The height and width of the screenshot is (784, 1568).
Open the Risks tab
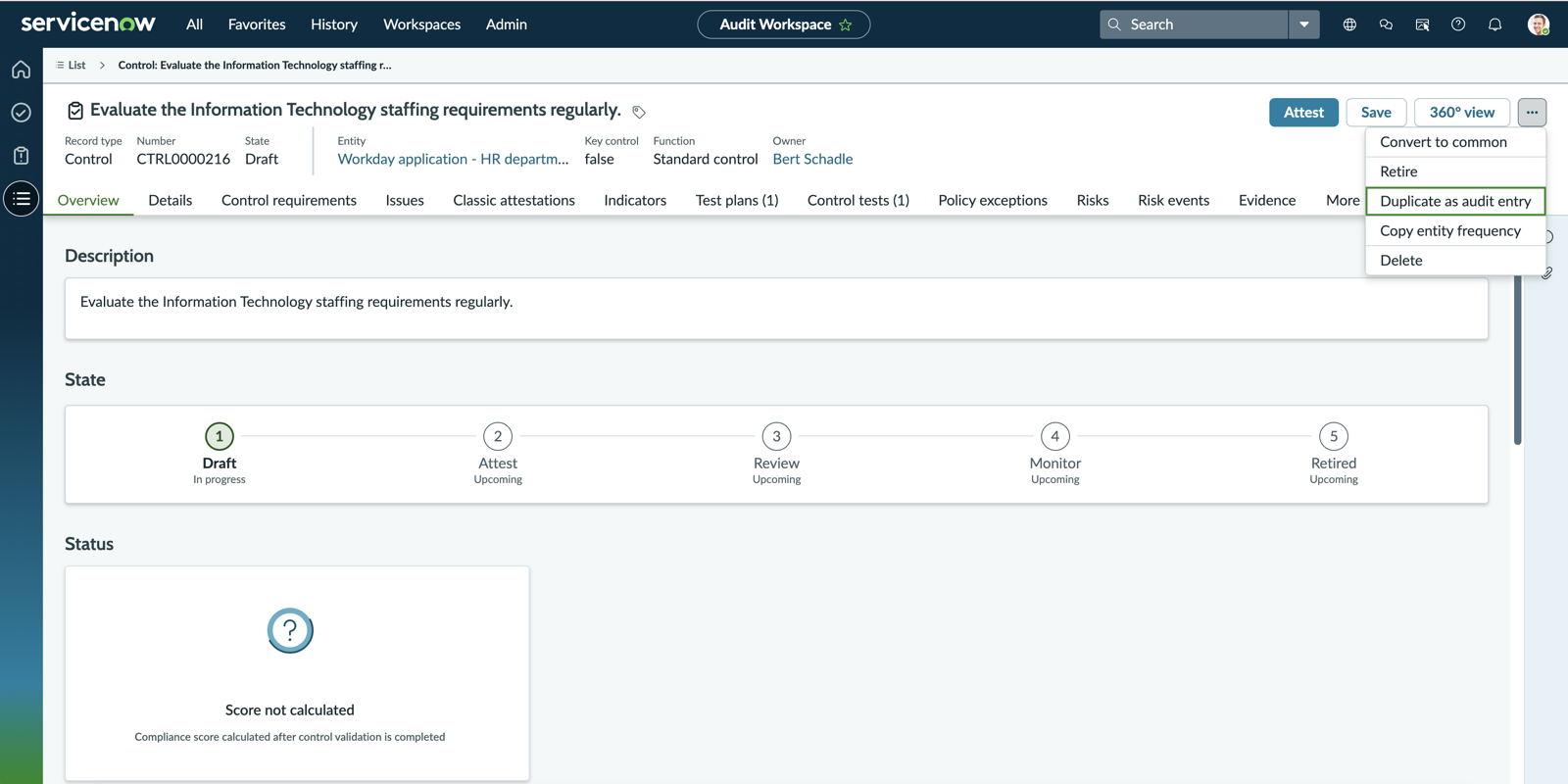1093,200
